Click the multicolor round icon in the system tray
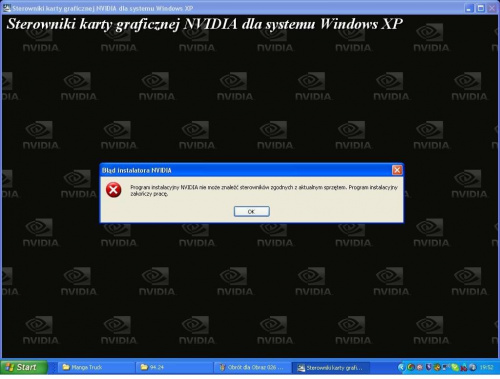 (411, 367)
